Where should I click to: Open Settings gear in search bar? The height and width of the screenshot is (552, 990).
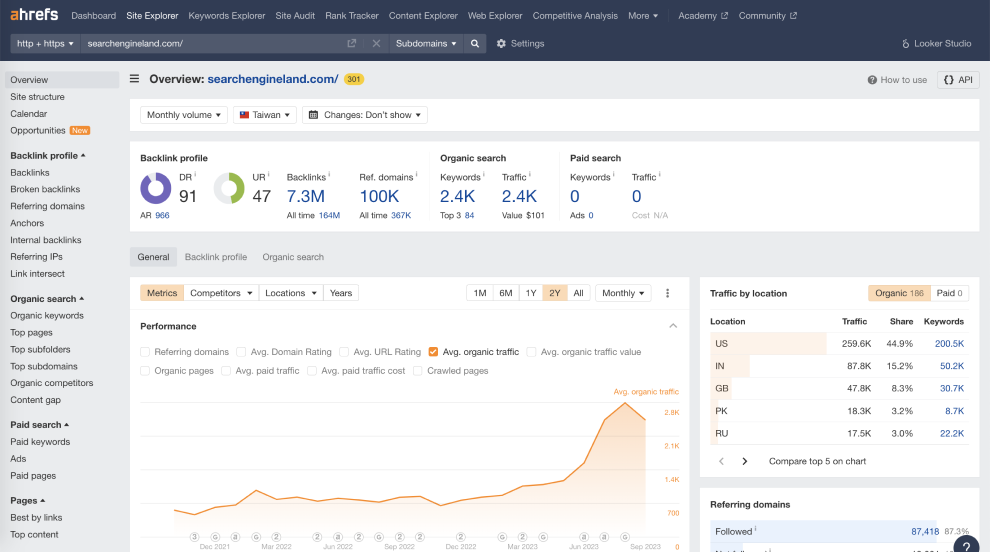click(501, 43)
